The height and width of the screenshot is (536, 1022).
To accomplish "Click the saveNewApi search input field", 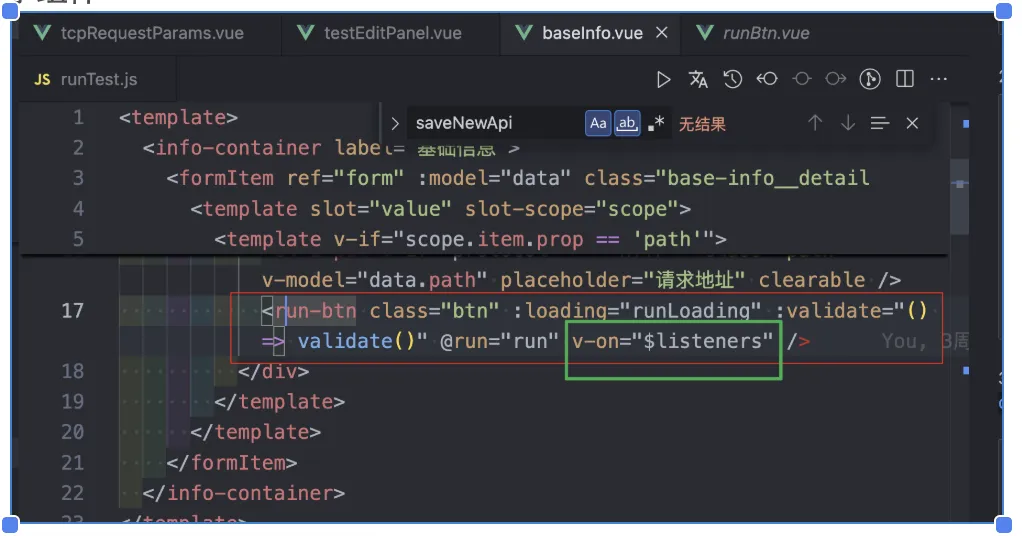I will point(490,124).
